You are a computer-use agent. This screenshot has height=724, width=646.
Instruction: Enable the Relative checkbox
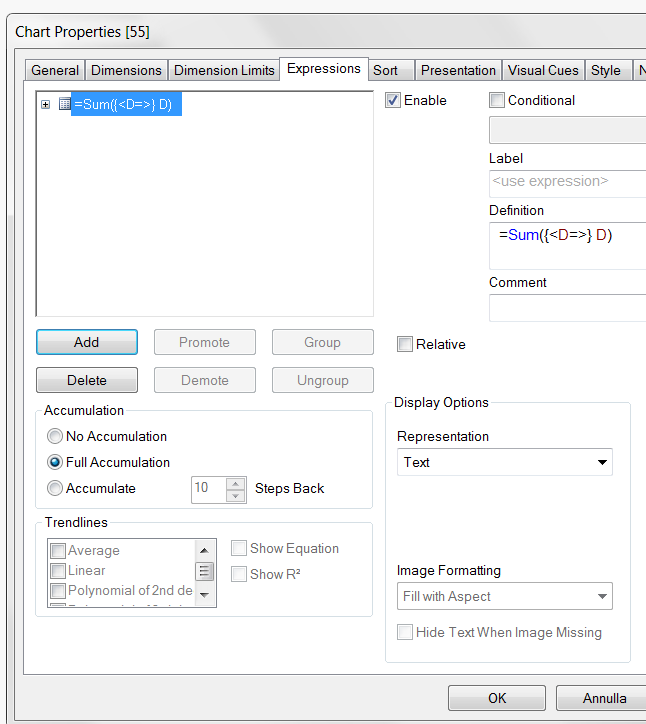[405, 344]
